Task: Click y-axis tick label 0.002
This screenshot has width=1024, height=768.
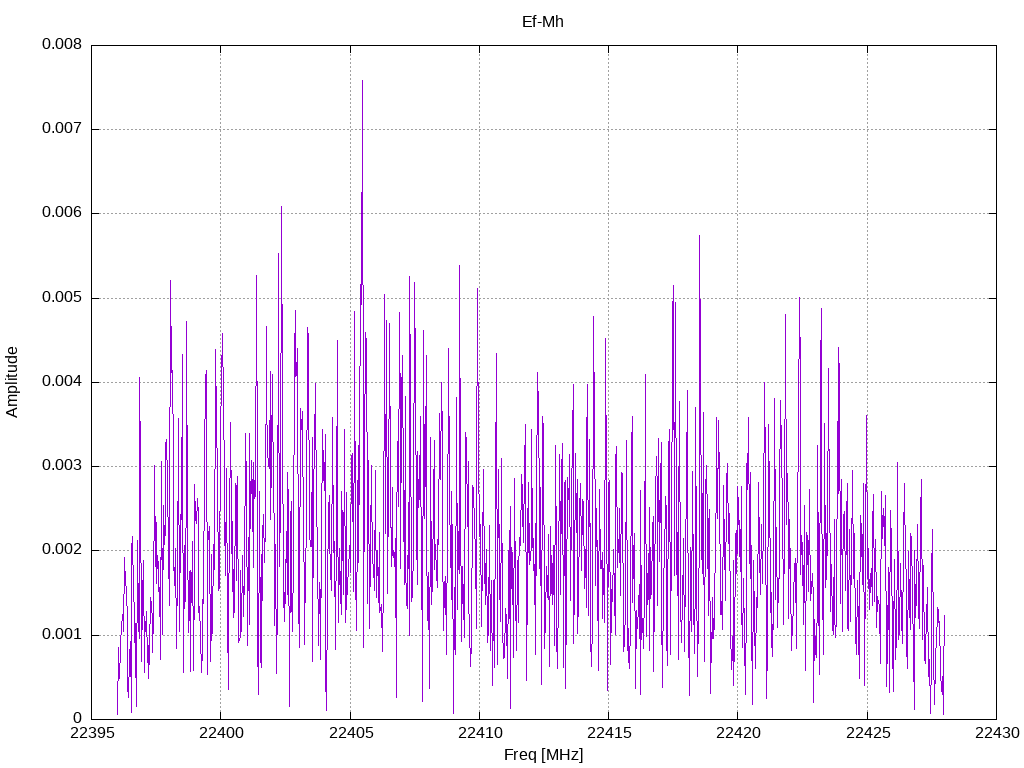Action: (x=62, y=550)
